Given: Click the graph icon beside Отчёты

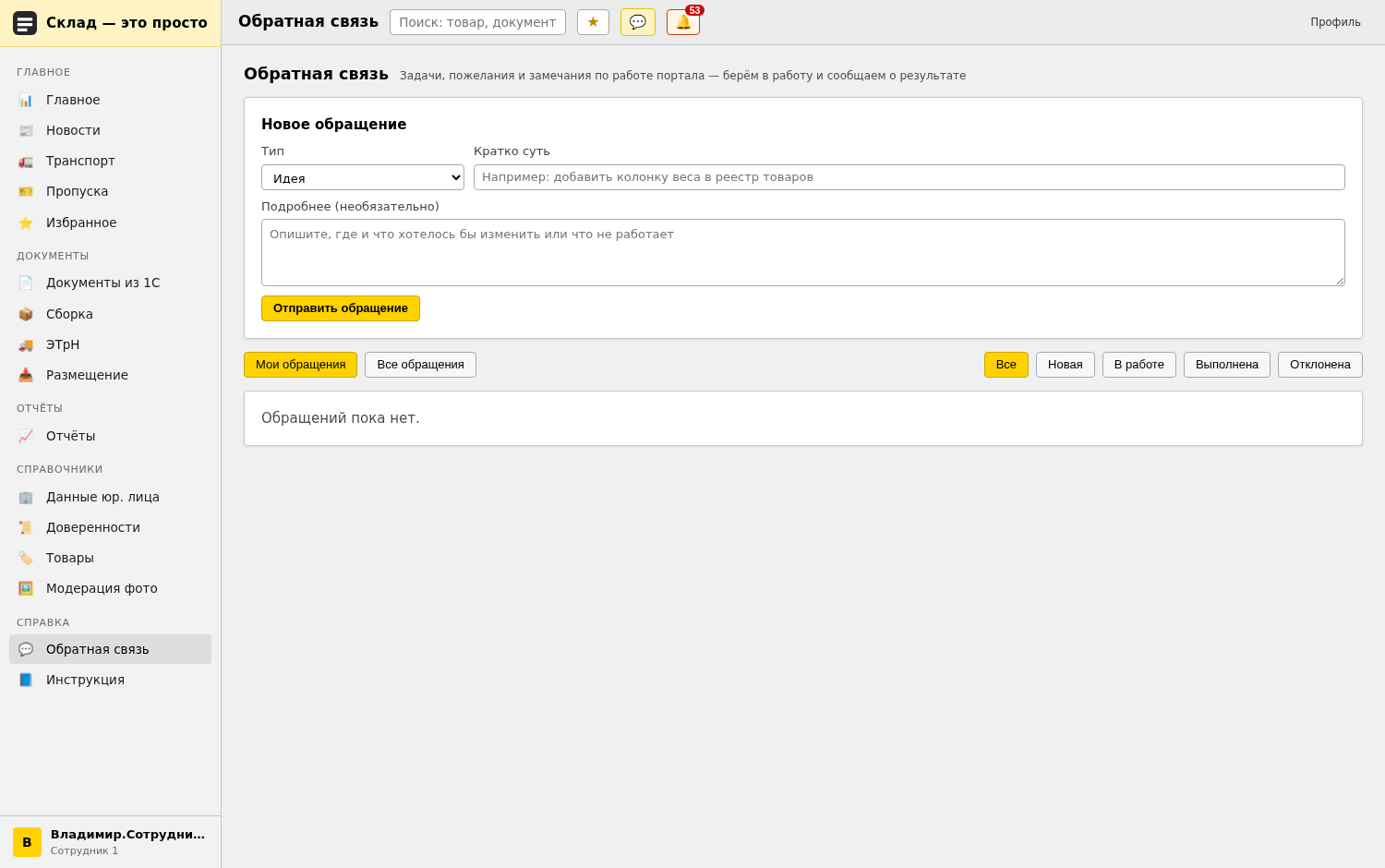Looking at the screenshot, I should pos(26,436).
